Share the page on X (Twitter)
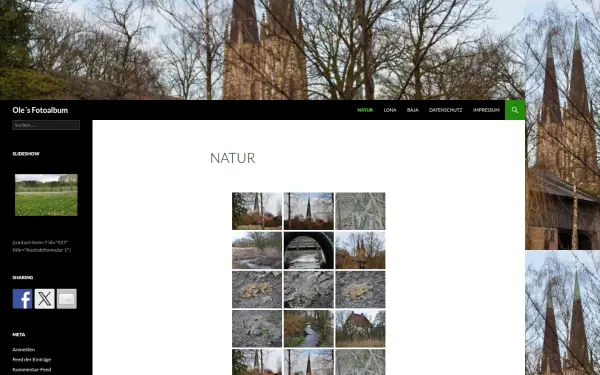Viewport: 600px width, 375px height. 45,299
